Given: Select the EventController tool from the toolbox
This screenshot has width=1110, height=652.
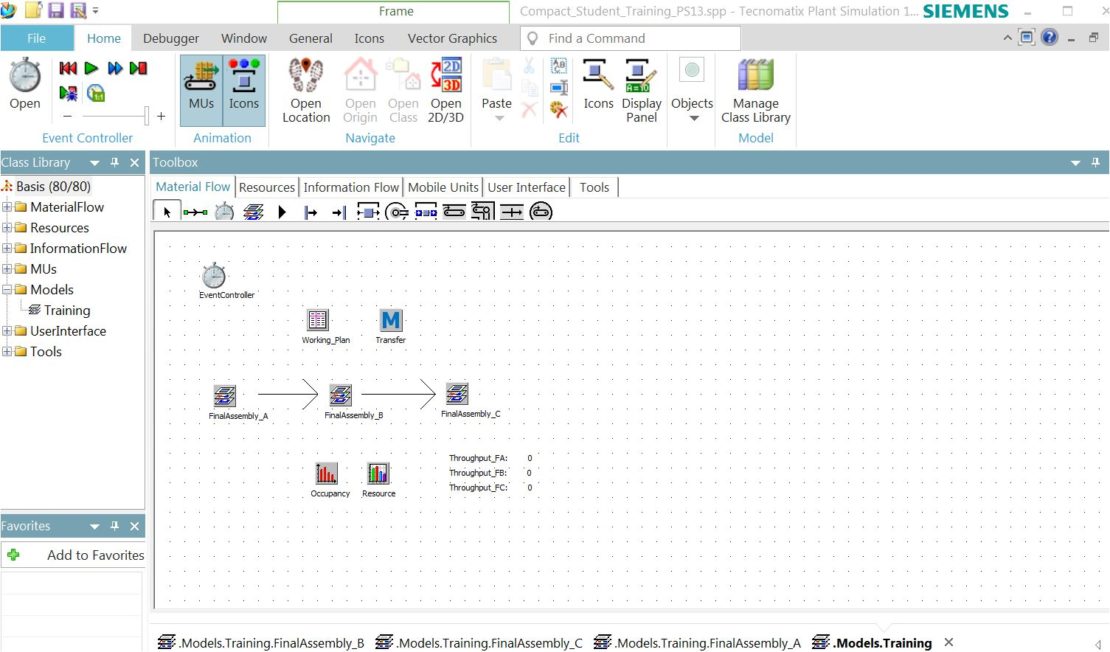Looking at the screenshot, I should click(222, 211).
